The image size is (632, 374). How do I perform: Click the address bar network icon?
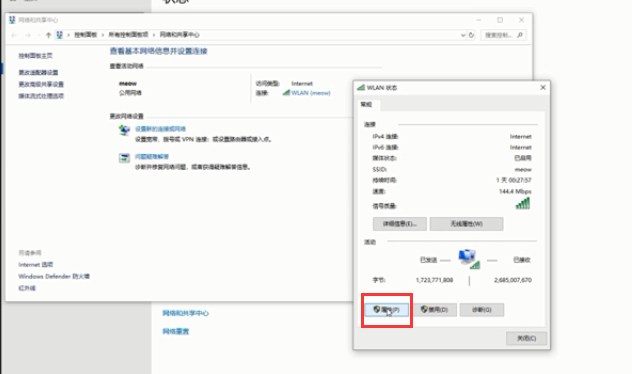(60, 35)
